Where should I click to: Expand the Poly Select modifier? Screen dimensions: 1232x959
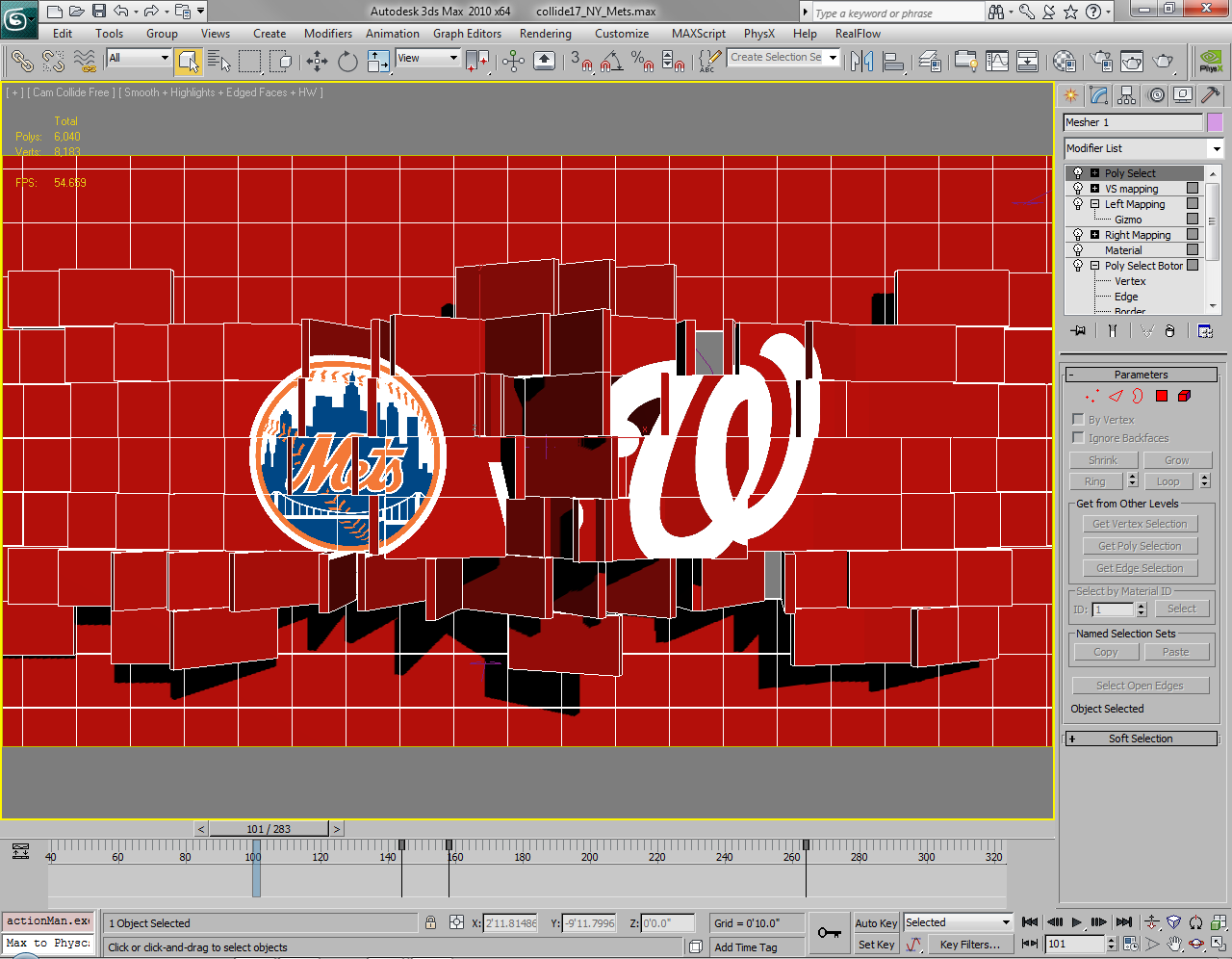tap(1094, 173)
